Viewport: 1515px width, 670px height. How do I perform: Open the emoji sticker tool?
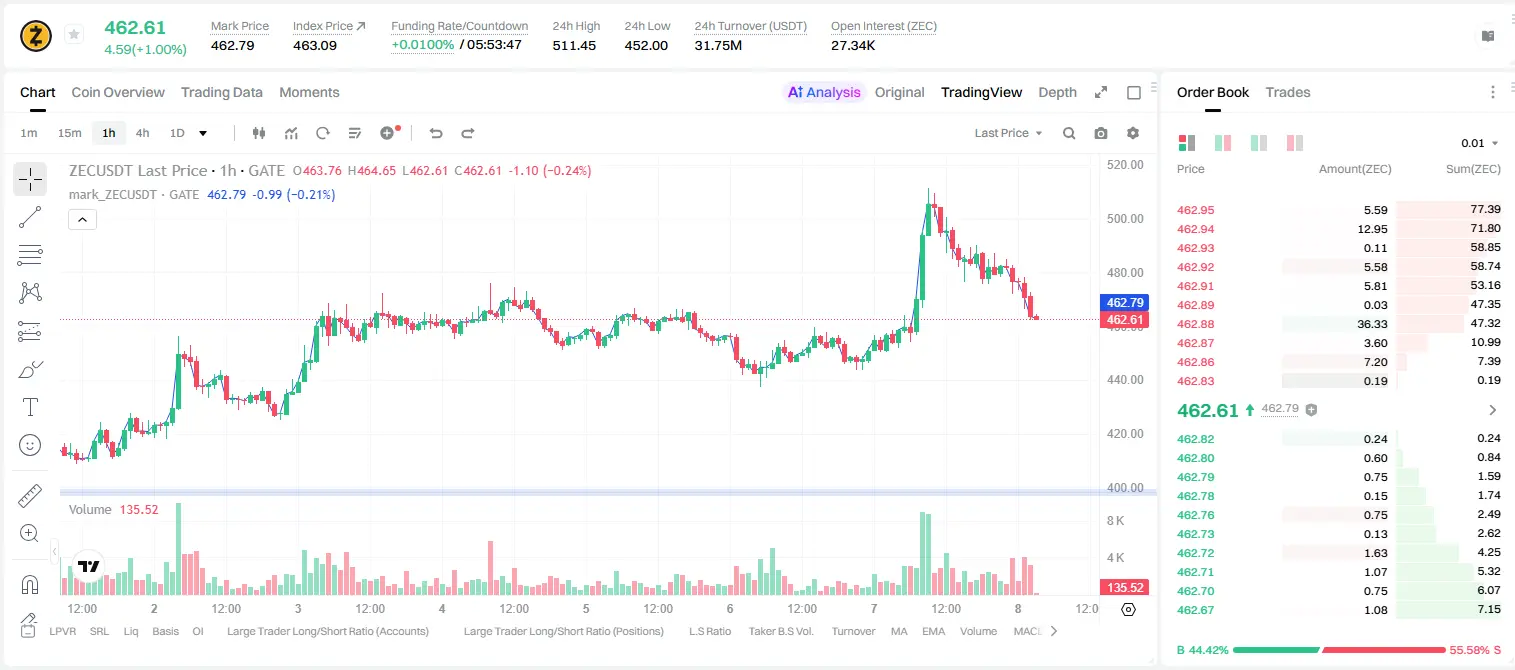tap(30, 445)
